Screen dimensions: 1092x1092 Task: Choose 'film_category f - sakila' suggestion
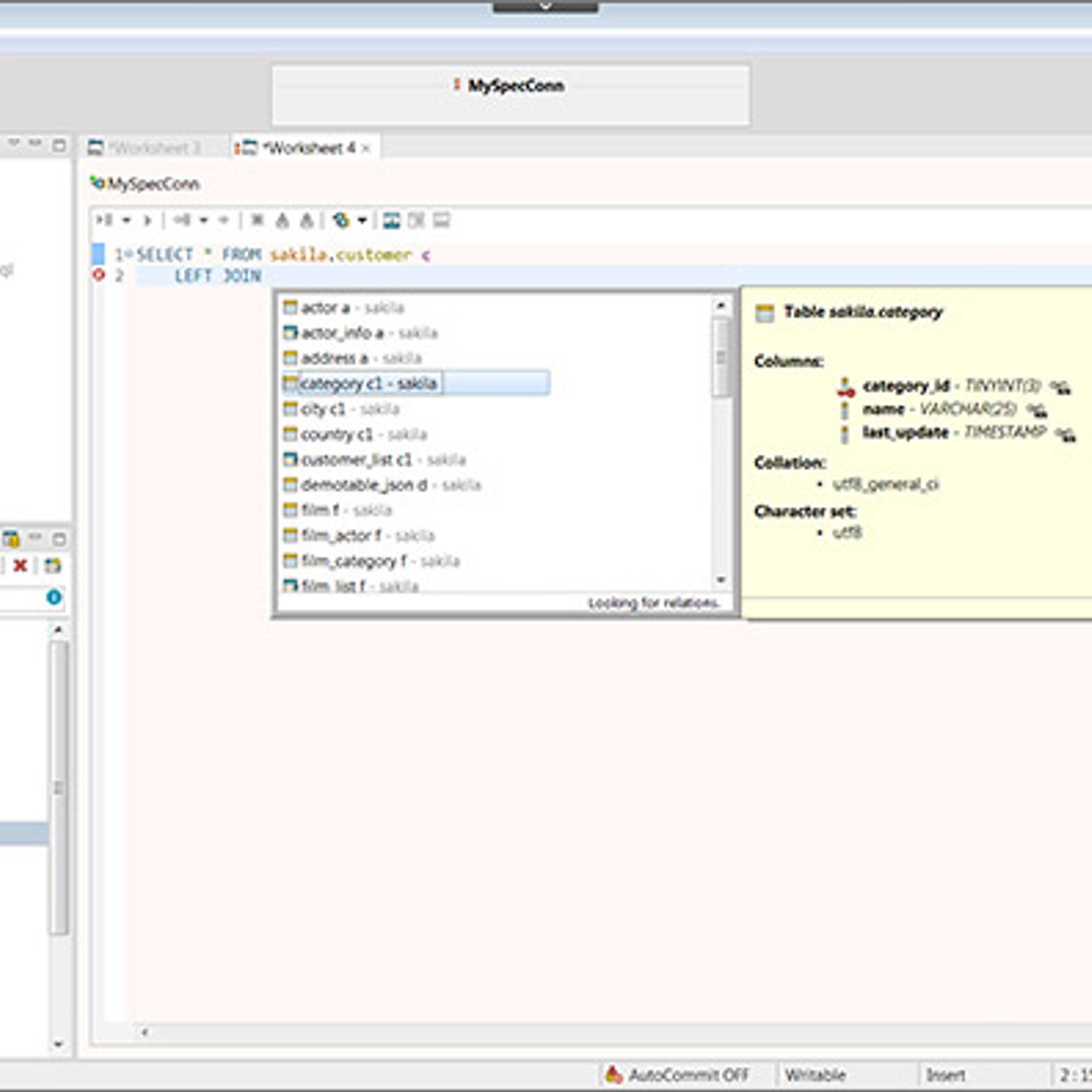tap(371, 561)
